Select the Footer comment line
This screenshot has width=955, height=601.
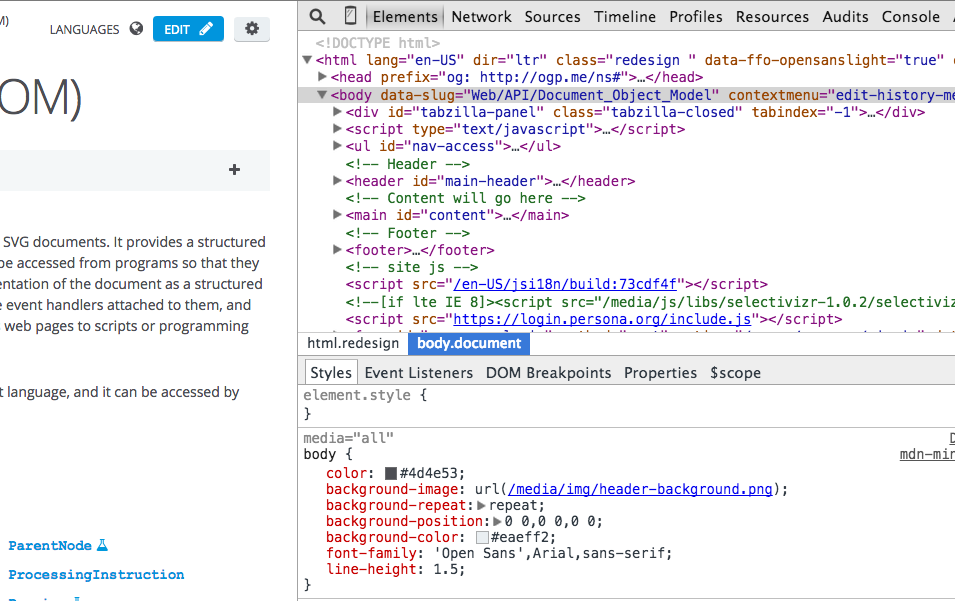407,233
